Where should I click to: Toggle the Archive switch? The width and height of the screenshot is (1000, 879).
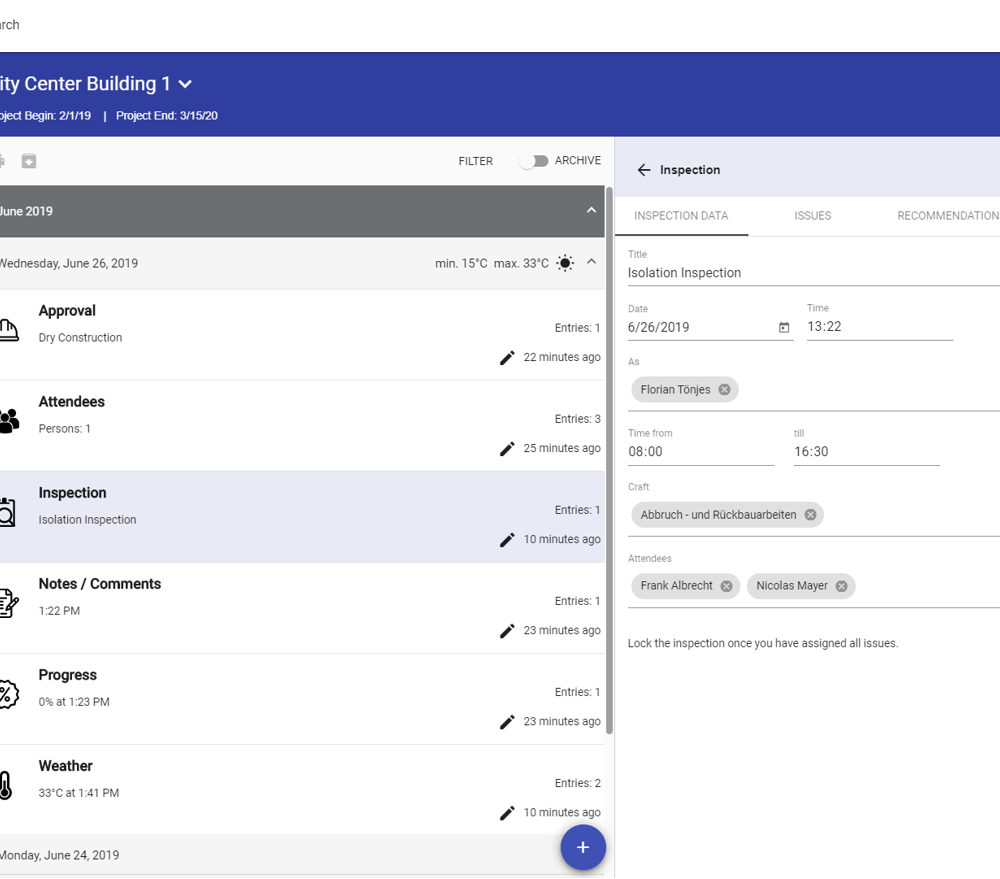point(534,161)
